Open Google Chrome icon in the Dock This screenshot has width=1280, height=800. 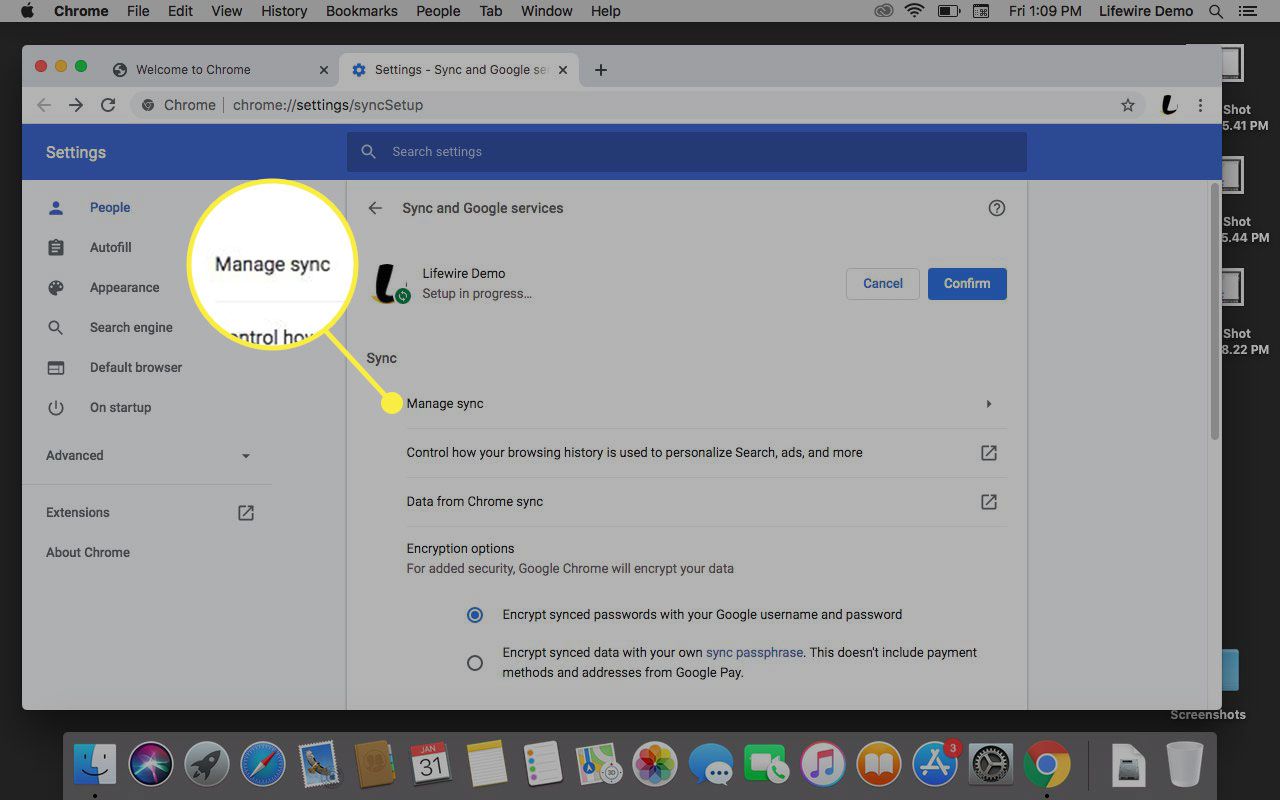point(1047,766)
